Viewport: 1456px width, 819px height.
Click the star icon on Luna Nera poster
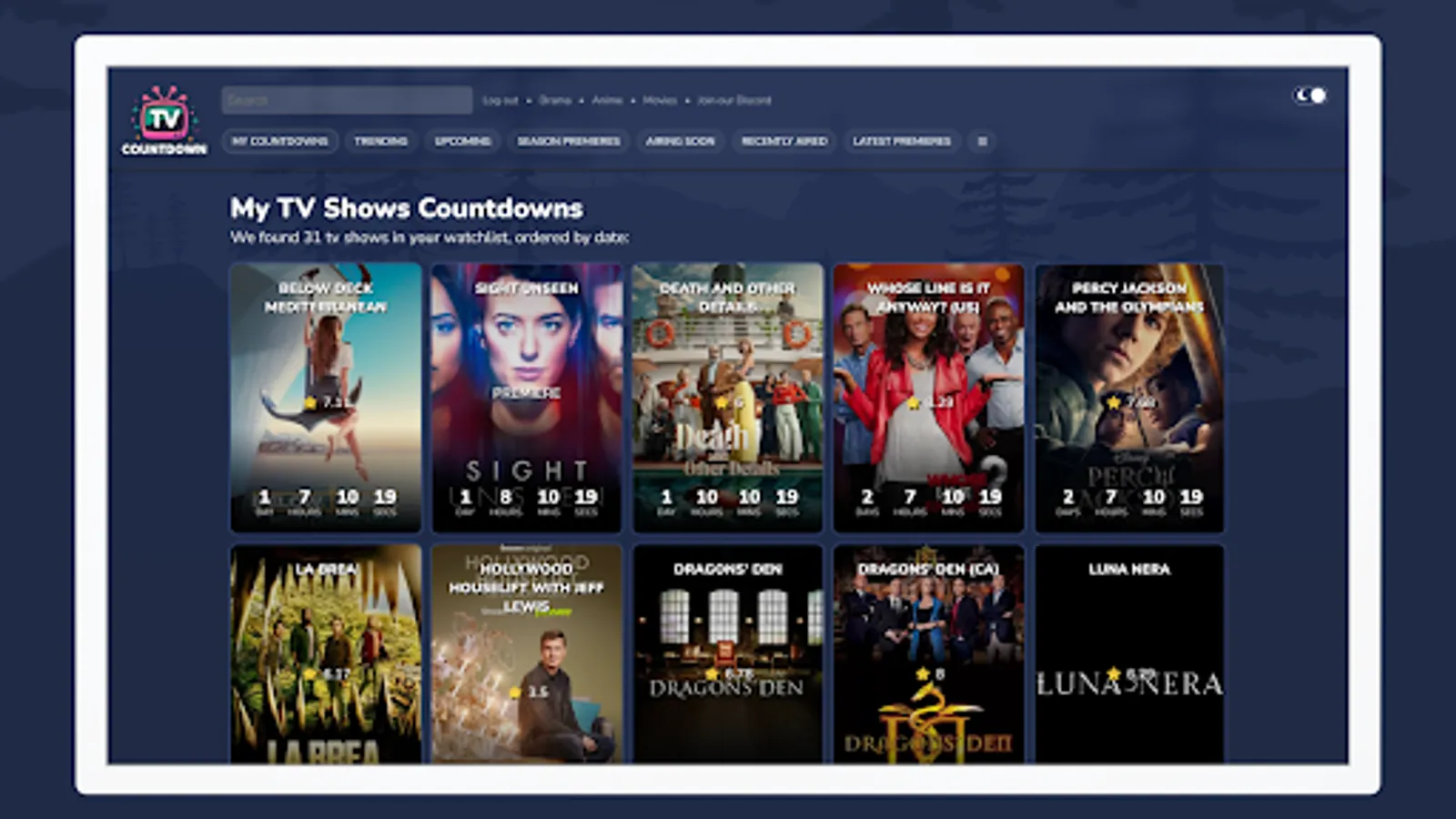(1112, 672)
